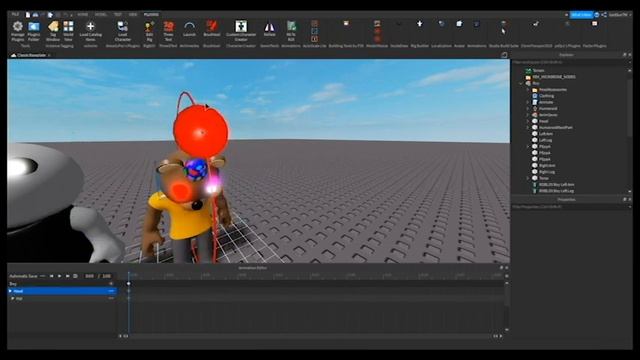Select the Brushtool plugin icon
The height and width of the screenshot is (360, 640).
pos(211,26)
